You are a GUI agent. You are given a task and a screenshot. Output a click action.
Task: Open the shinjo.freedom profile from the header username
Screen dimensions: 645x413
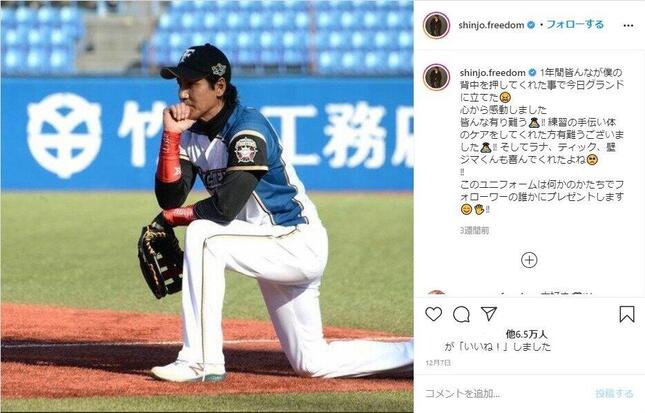point(491,25)
